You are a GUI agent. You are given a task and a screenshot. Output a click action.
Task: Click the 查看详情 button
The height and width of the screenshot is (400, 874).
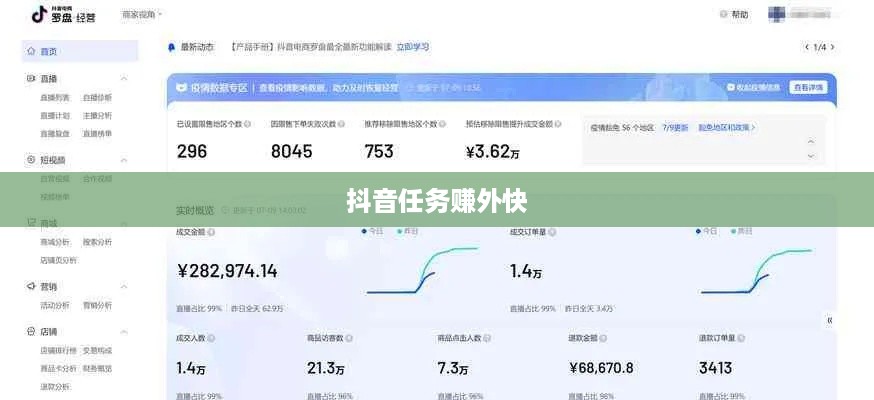point(808,87)
